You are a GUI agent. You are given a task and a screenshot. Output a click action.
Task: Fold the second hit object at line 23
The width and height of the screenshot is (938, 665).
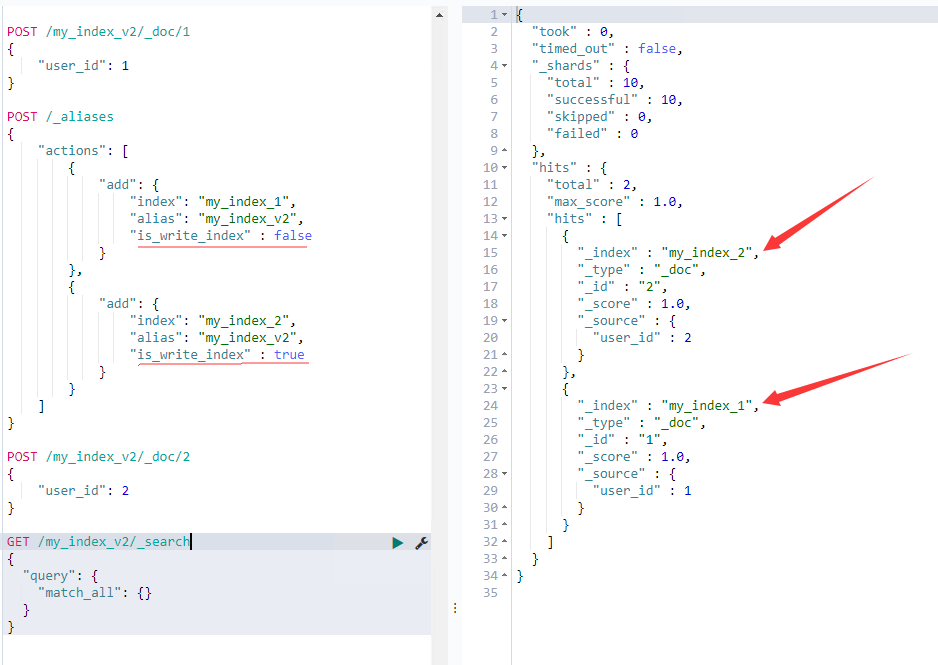tap(505, 389)
